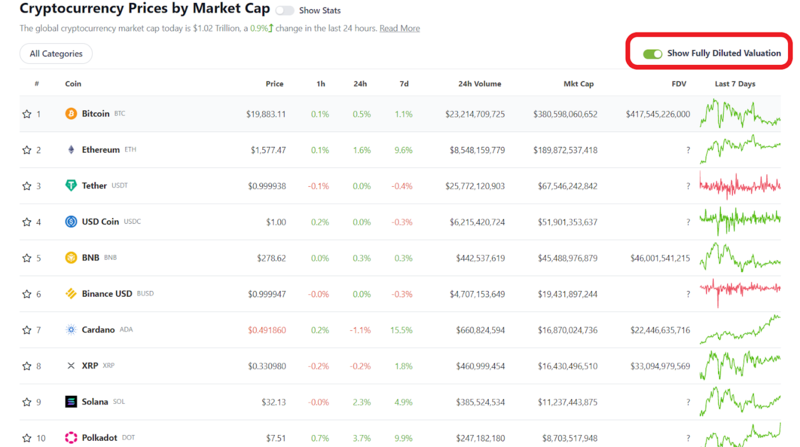
Task: Open the XRP coin page
Action: [x=90, y=365]
